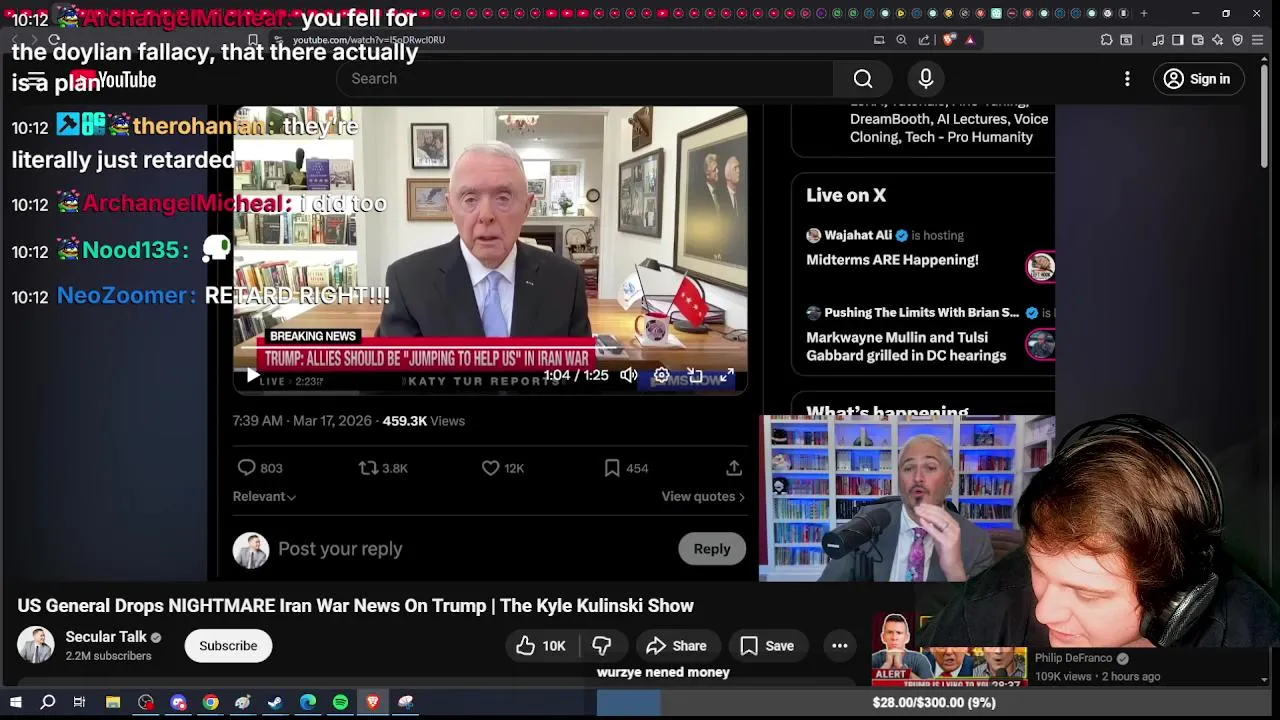Screen dimensions: 1280x720
Task: Share the YouTube video
Action: point(677,646)
